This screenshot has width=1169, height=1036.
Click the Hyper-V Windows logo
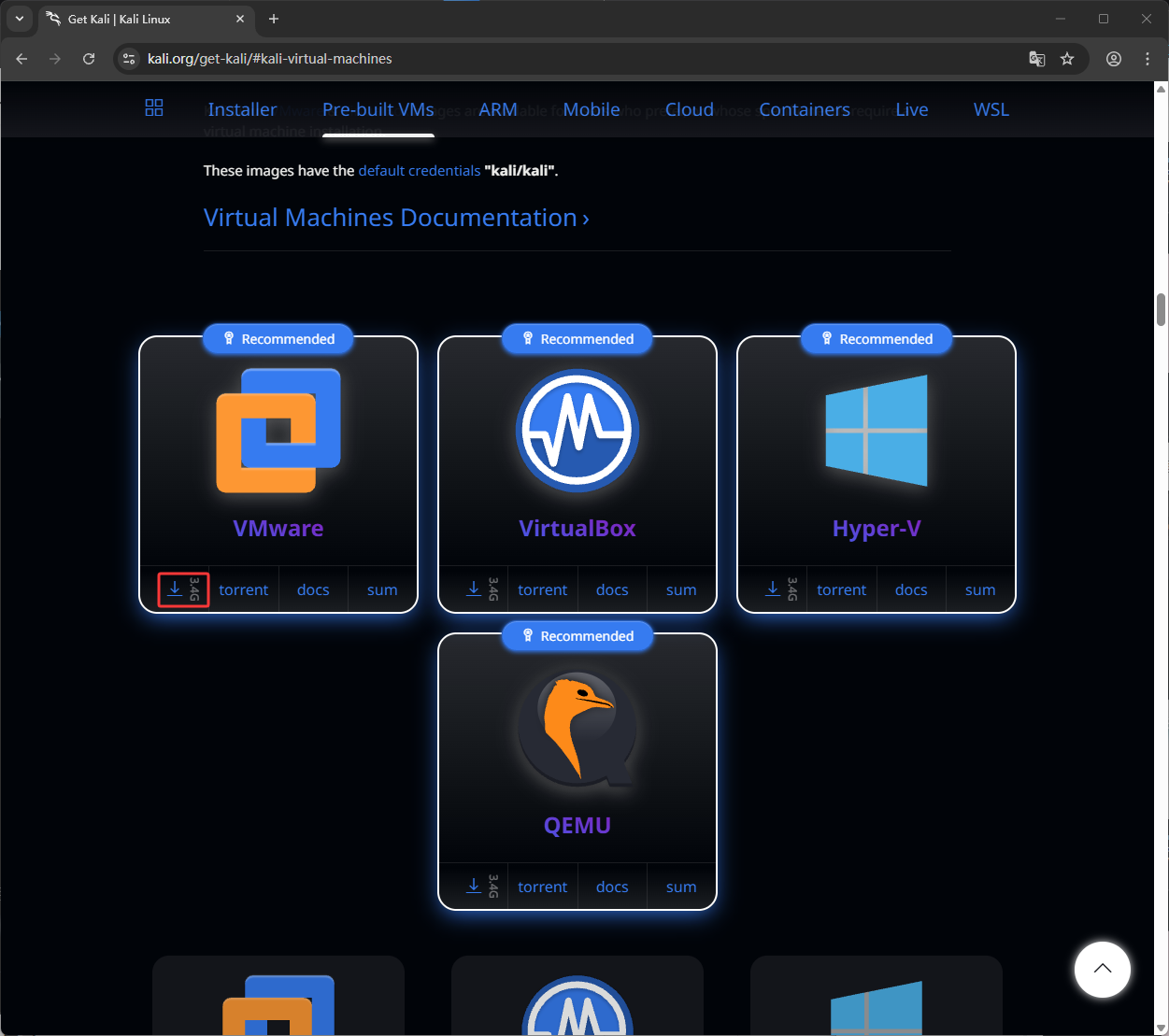[877, 431]
